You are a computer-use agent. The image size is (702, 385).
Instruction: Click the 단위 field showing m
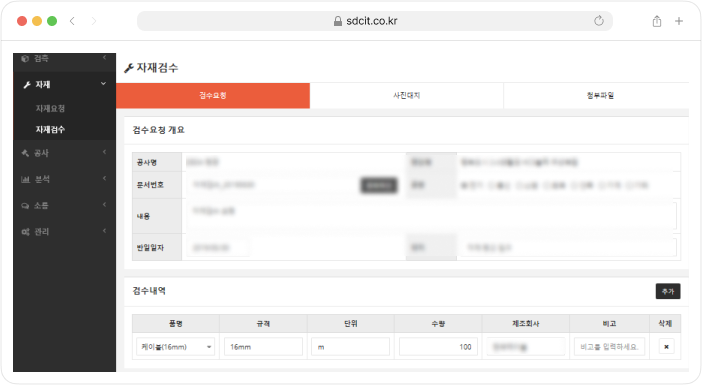click(351, 347)
